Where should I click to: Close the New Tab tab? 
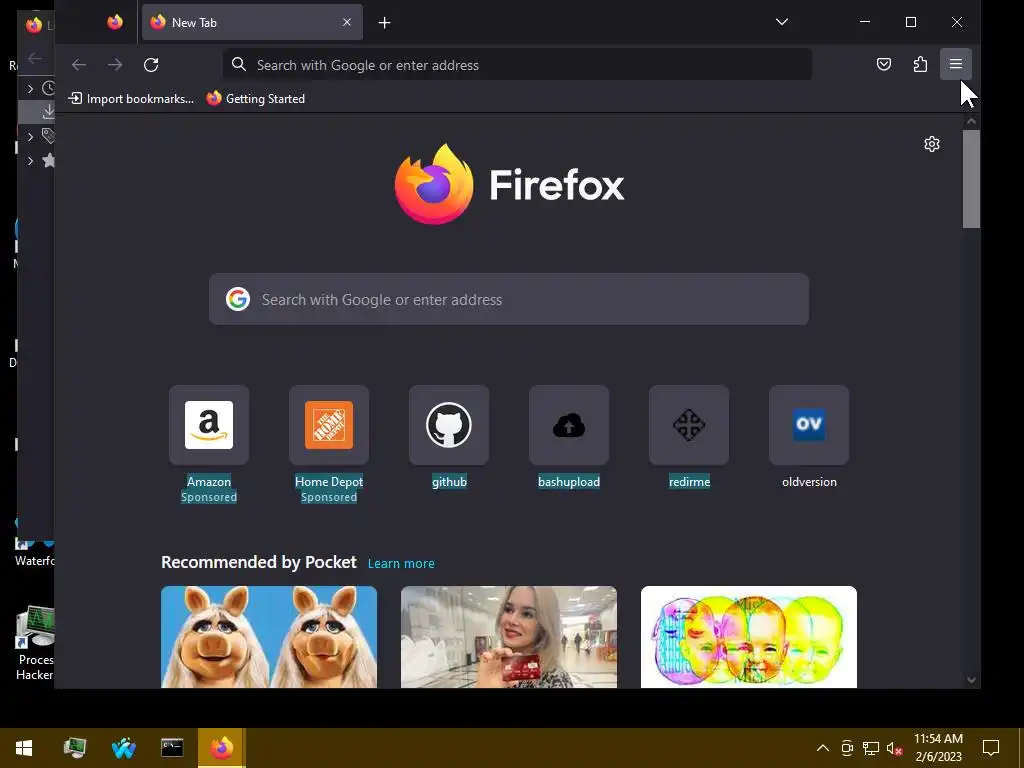(x=347, y=22)
